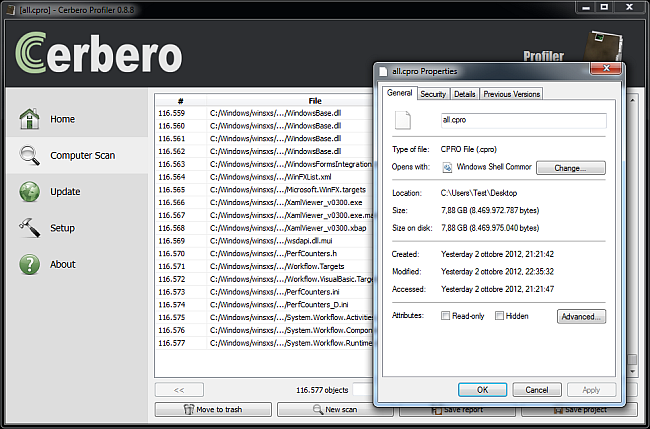Open the Previous Versions tab

[512, 94]
